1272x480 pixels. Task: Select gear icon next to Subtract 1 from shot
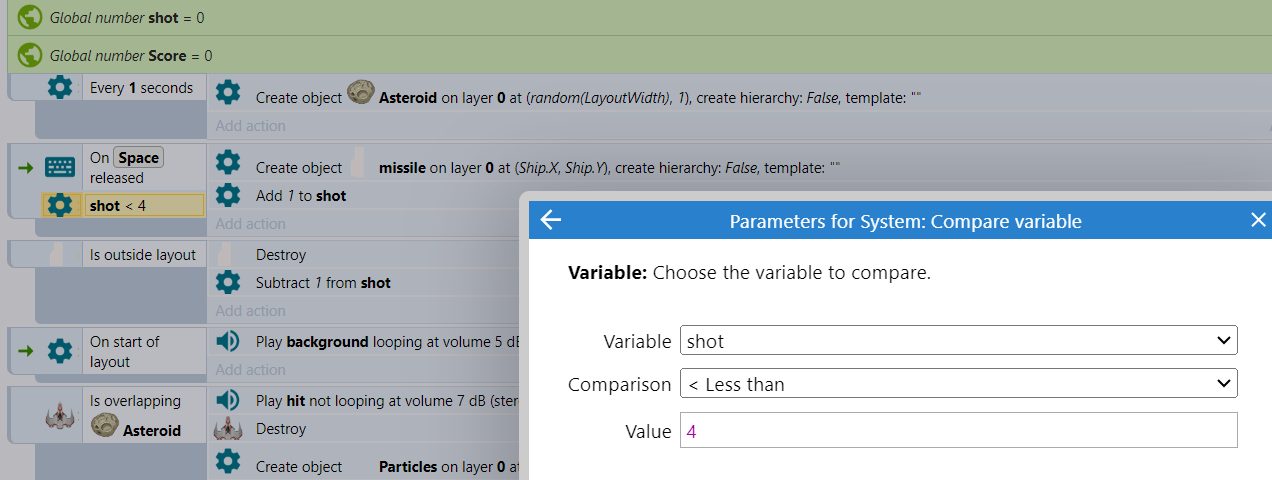click(x=228, y=282)
